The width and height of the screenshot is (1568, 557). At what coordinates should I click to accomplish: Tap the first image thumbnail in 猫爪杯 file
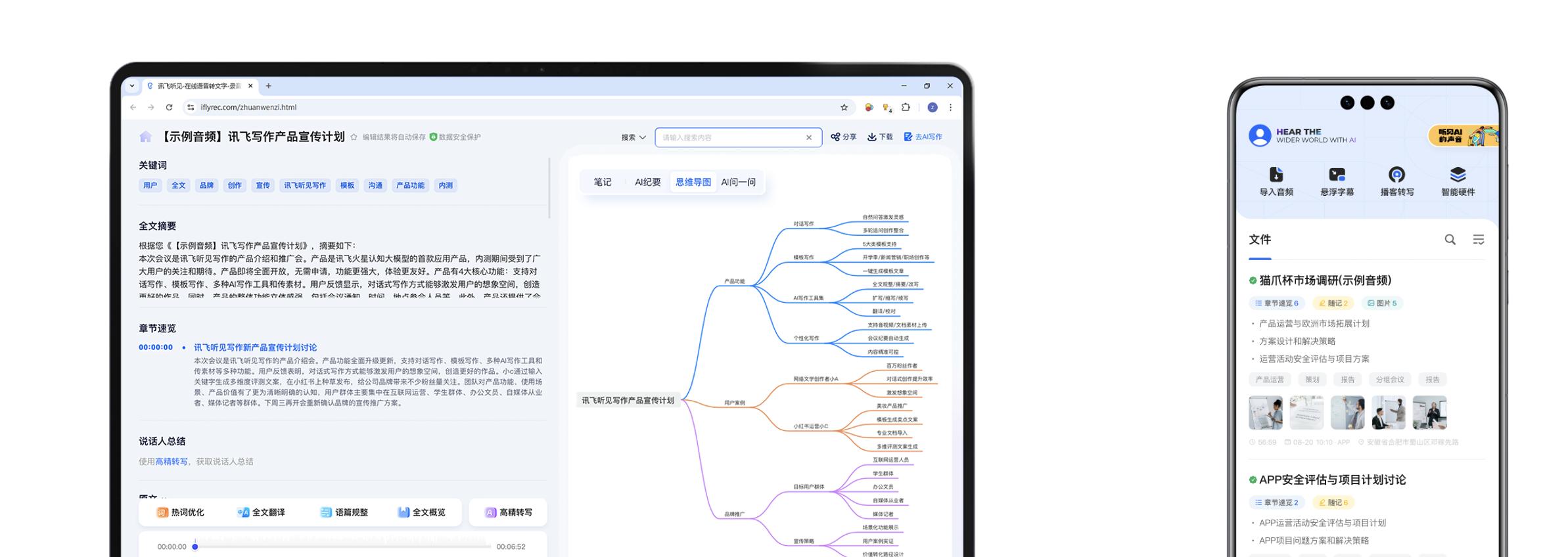tap(1265, 412)
